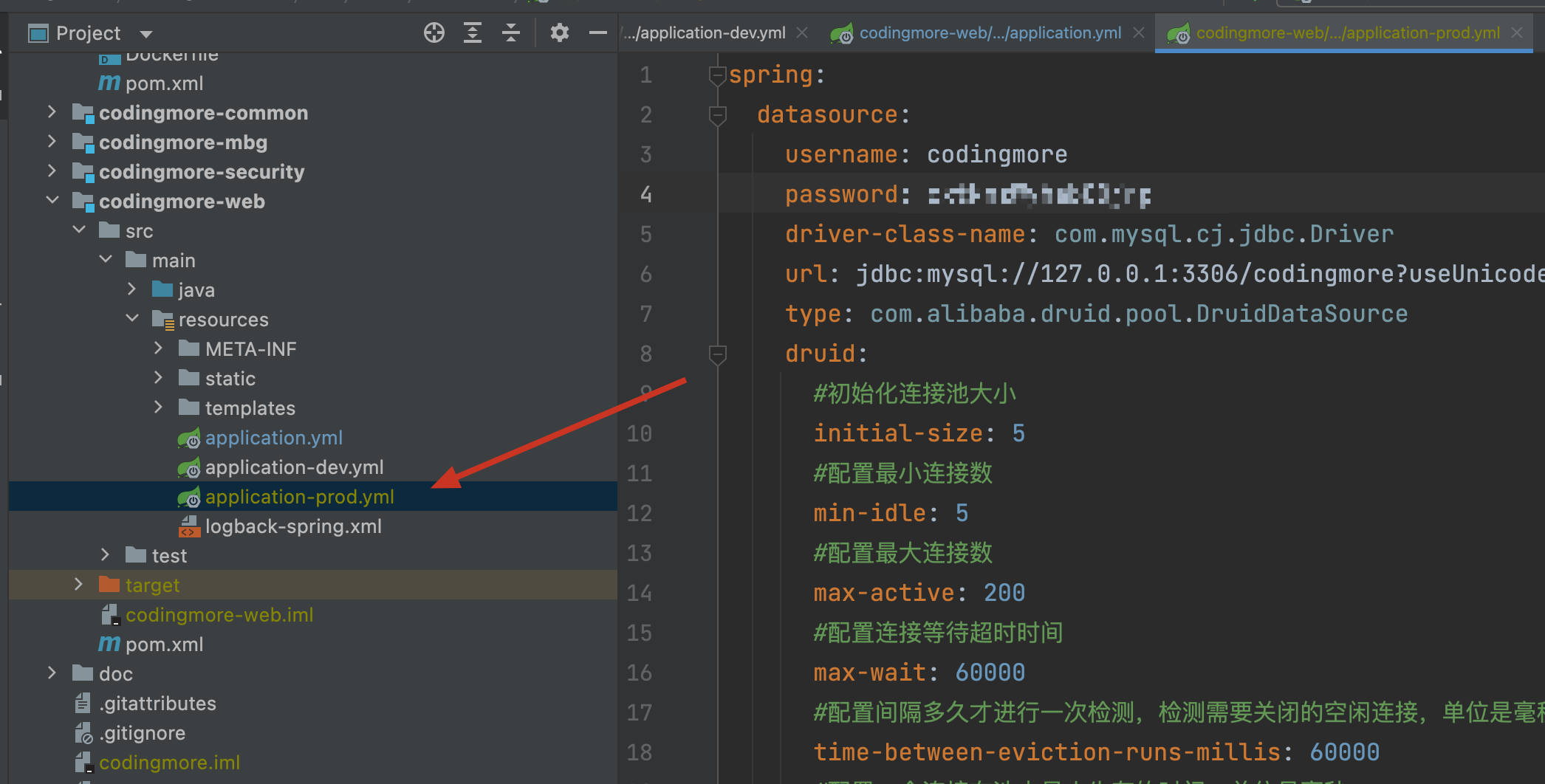Collapse the codingmore-web module
Screen dimensions: 1545x784
tap(52, 201)
